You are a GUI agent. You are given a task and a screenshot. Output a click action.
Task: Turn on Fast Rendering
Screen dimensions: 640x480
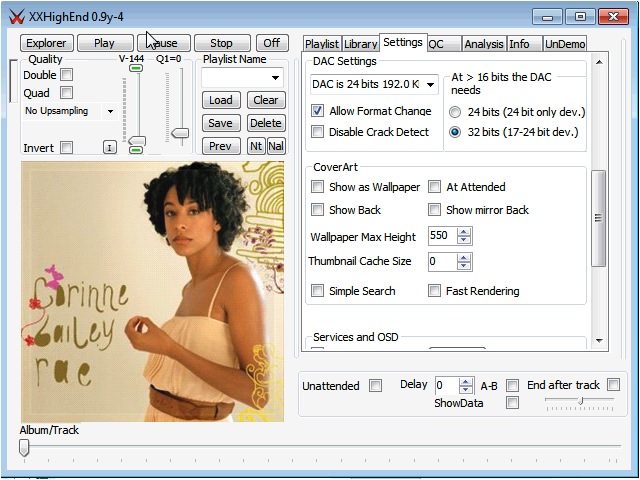click(x=434, y=291)
